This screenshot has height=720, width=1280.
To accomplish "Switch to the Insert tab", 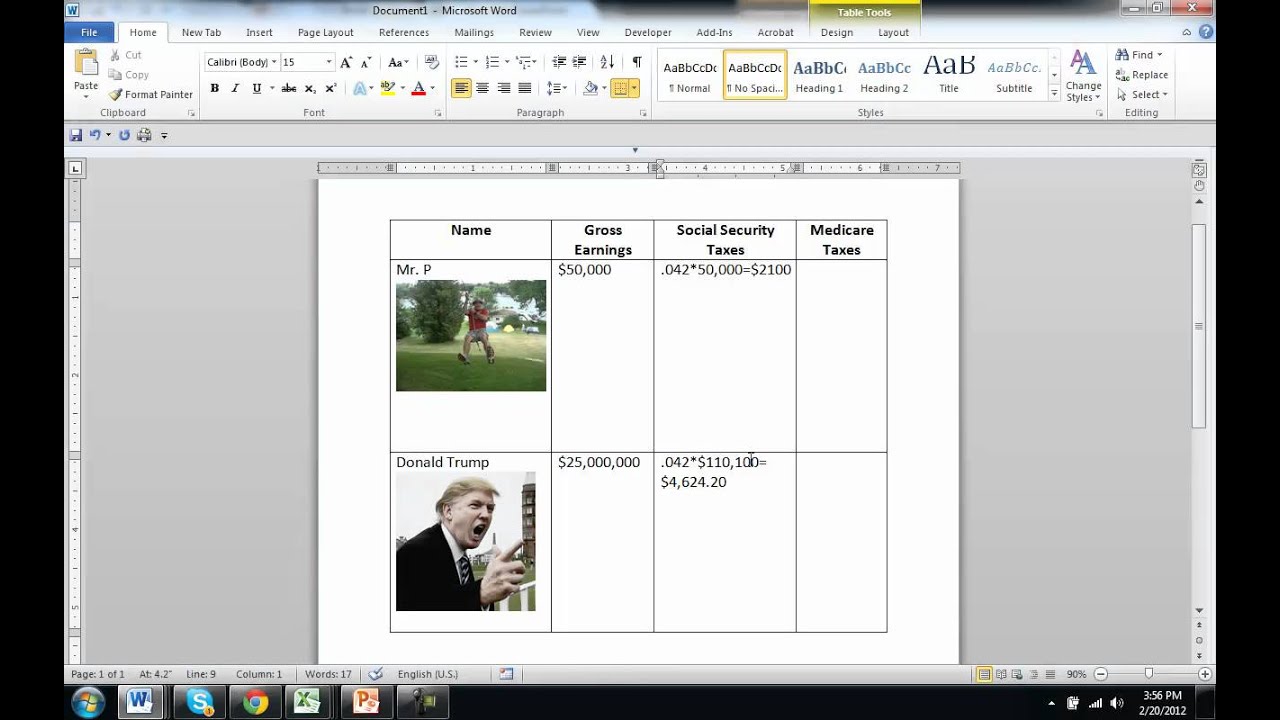I will (x=259, y=32).
